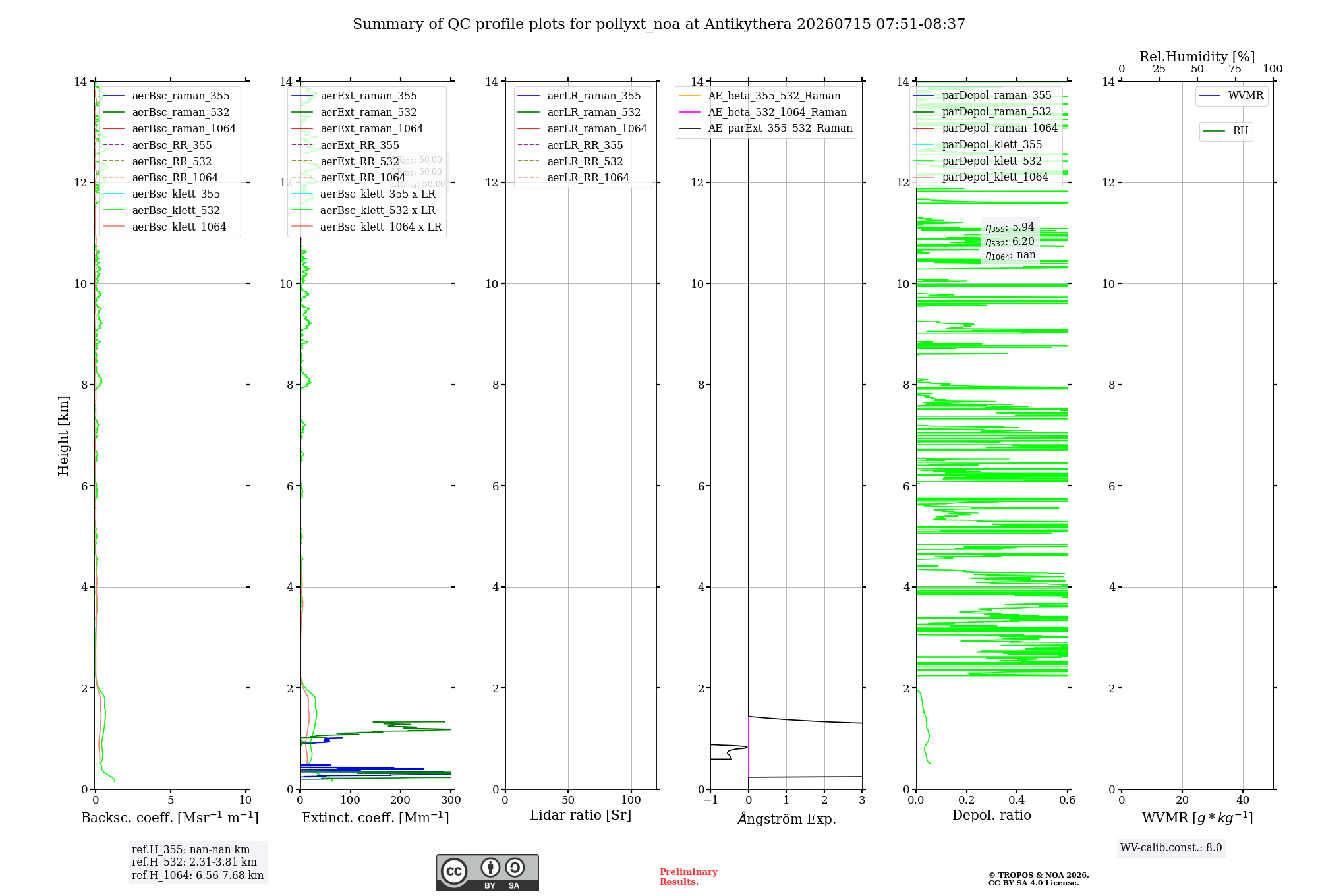Click the depolarization calibration annotation showing 5.94
This screenshot has height=896, width=1318.
1010,227
